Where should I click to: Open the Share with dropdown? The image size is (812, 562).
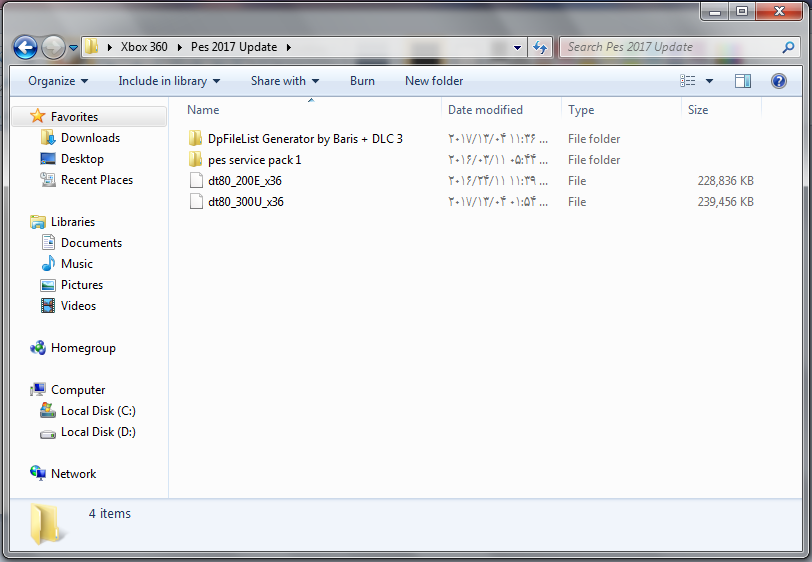pos(285,81)
